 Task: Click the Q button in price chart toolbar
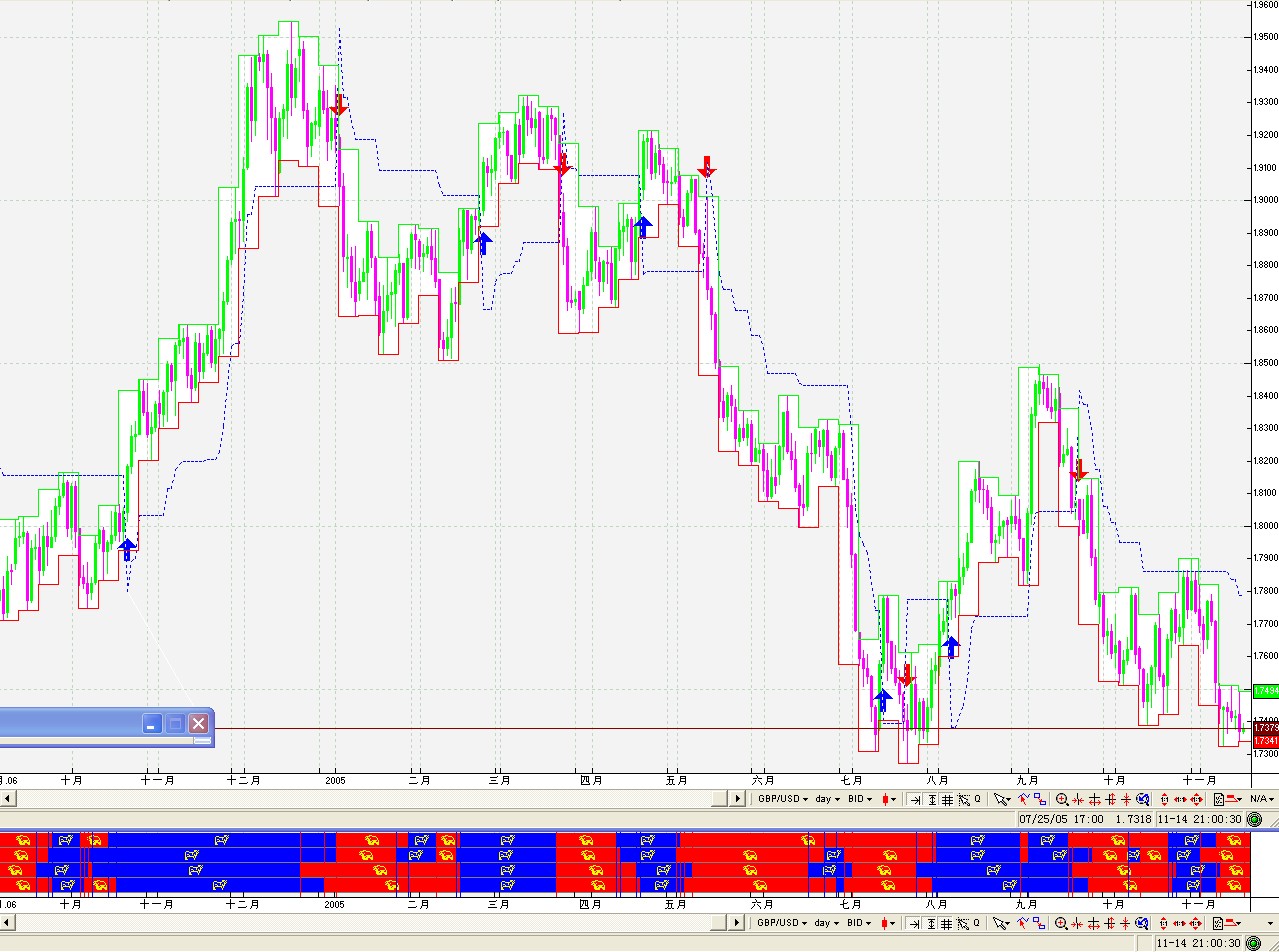pyautogui.click(x=977, y=799)
